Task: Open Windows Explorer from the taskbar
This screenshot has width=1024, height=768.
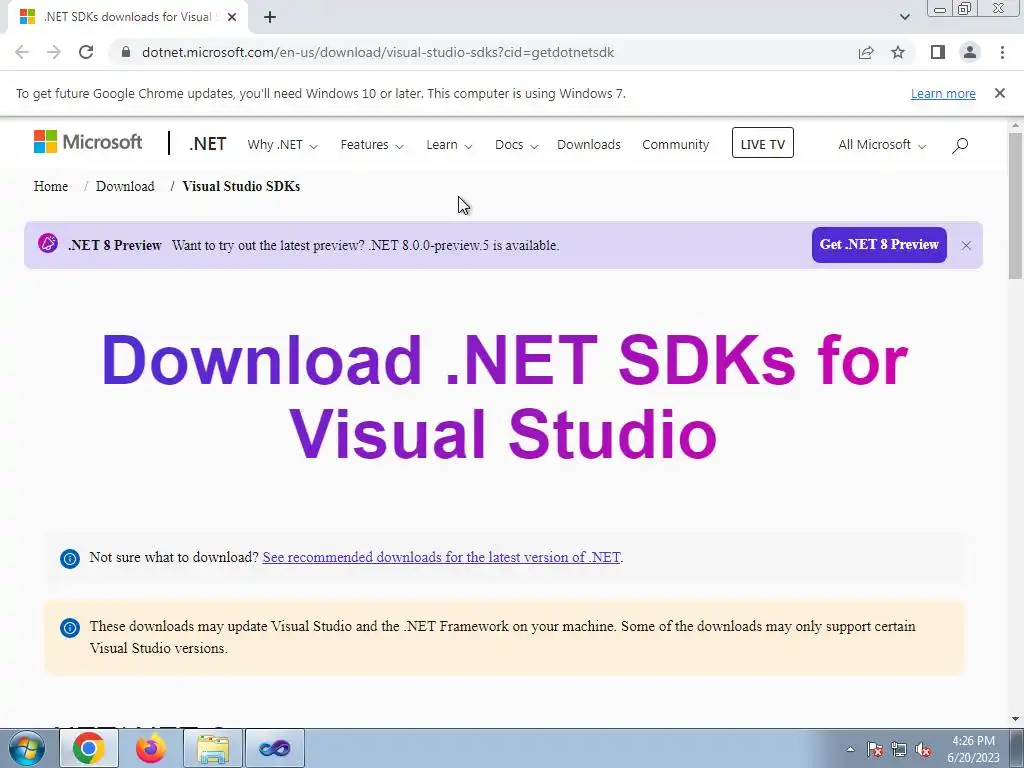Action: tap(213, 748)
